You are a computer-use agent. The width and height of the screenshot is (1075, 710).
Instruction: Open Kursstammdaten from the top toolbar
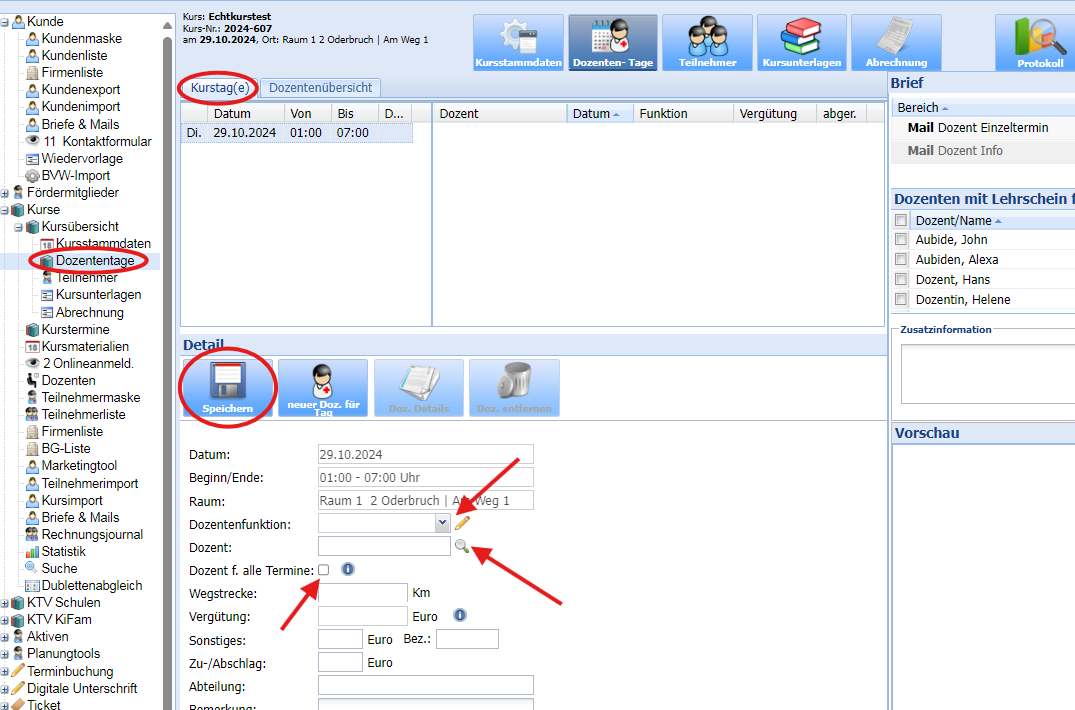[x=518, y=42]
